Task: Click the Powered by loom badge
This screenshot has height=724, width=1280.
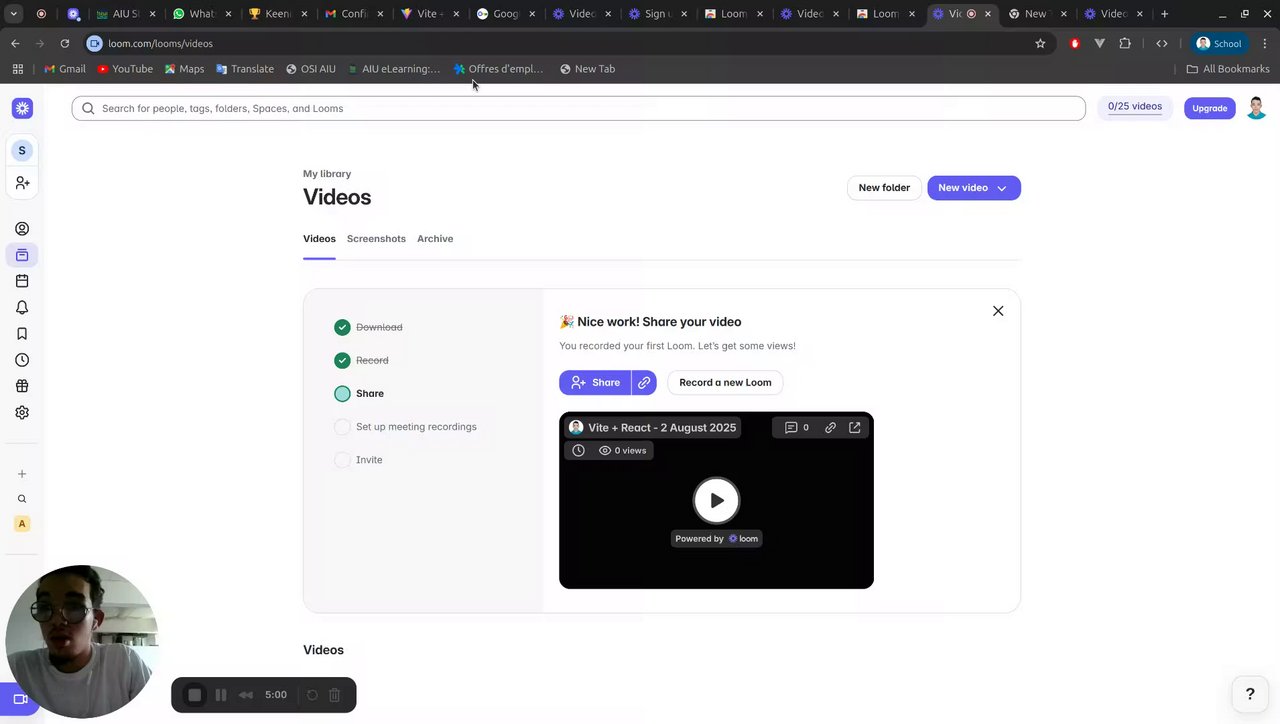Action: (x=716, y=538)
